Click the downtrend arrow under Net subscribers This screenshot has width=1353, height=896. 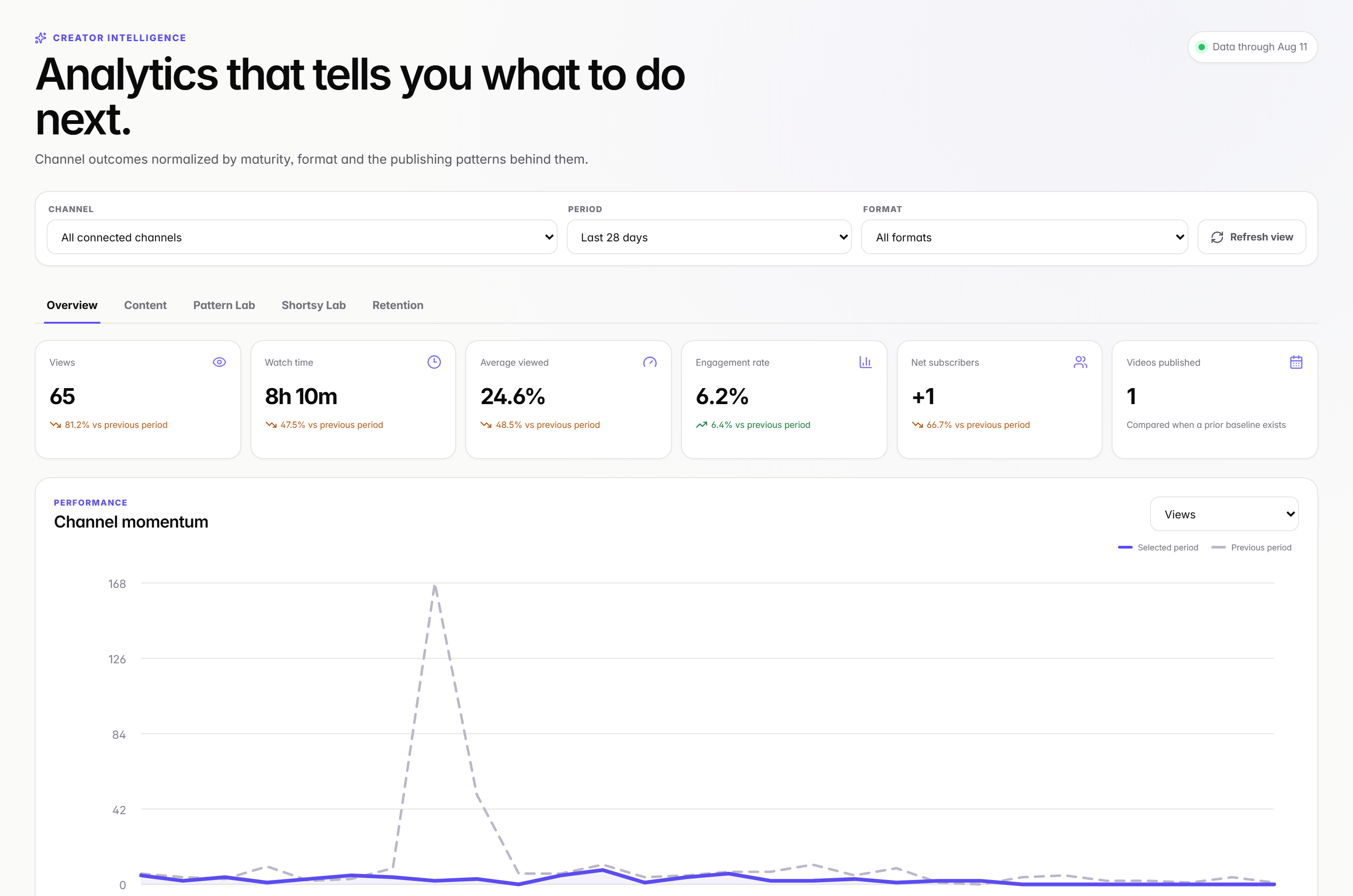pyautogui.click(x=917, y=425)
